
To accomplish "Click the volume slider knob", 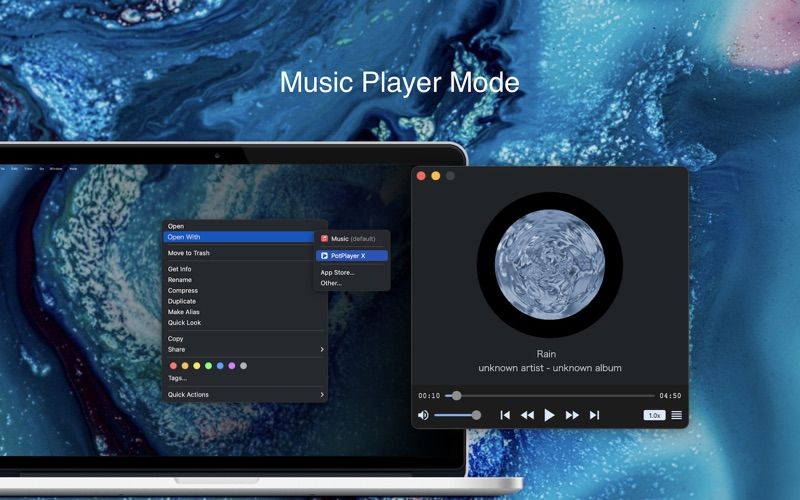I will point(476,415).
